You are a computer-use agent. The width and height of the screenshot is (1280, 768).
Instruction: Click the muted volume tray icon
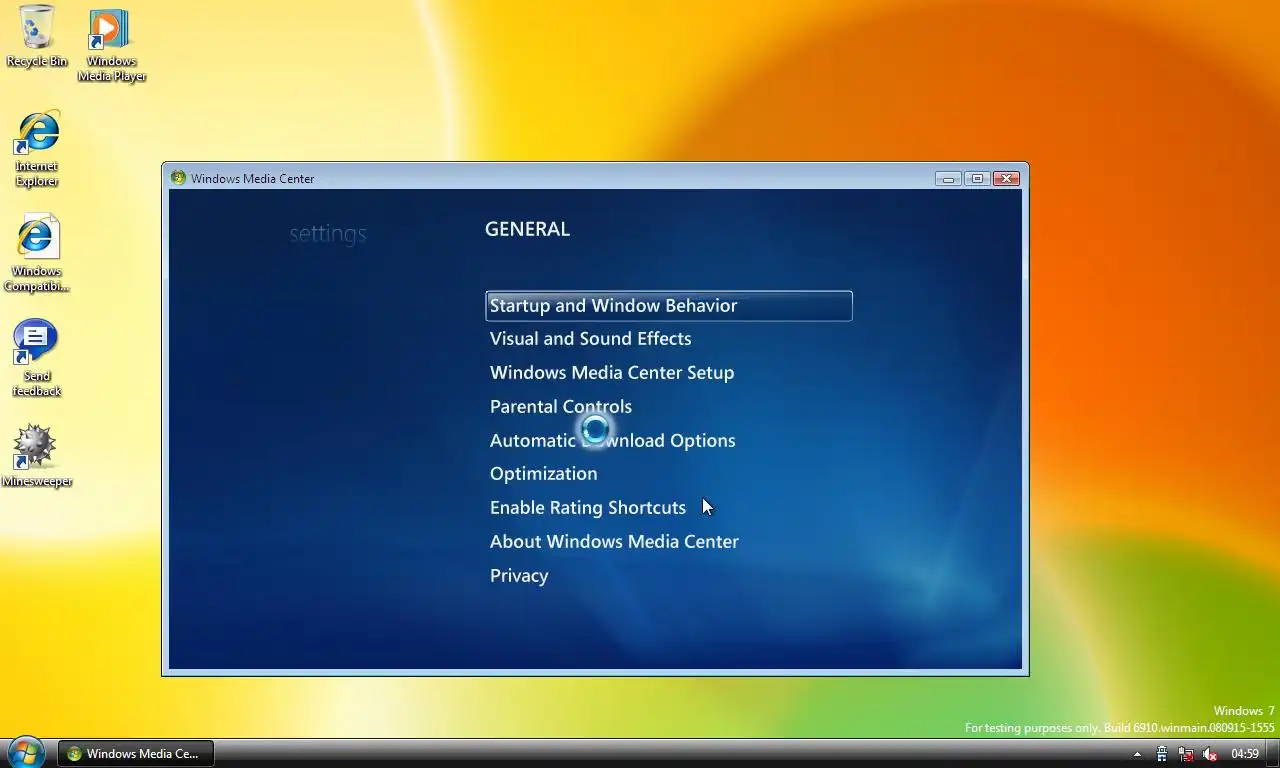pyautogui.click(x=1210, y=754)
